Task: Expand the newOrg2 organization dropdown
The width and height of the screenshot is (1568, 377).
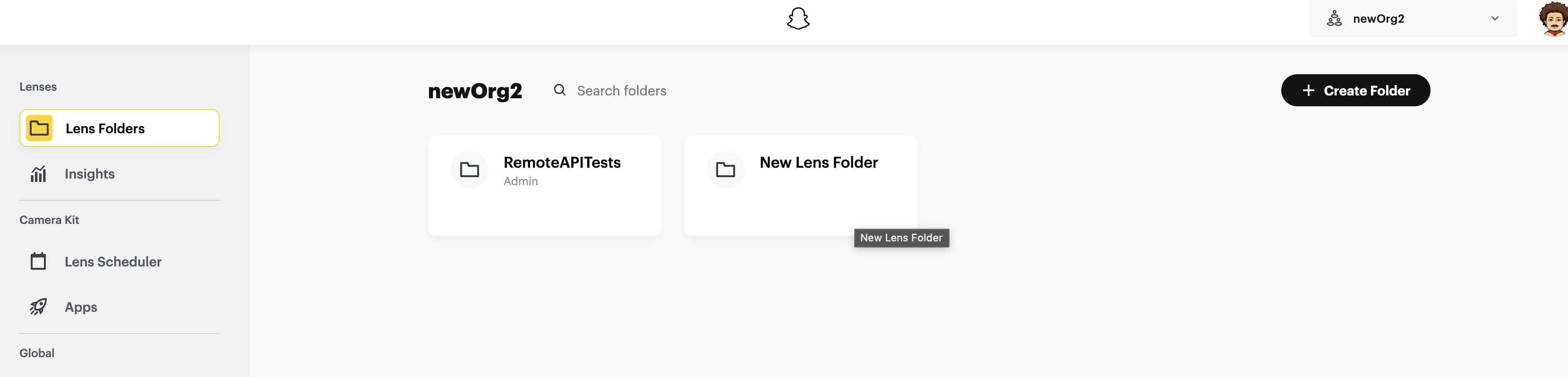Action: click(1412, 19)
